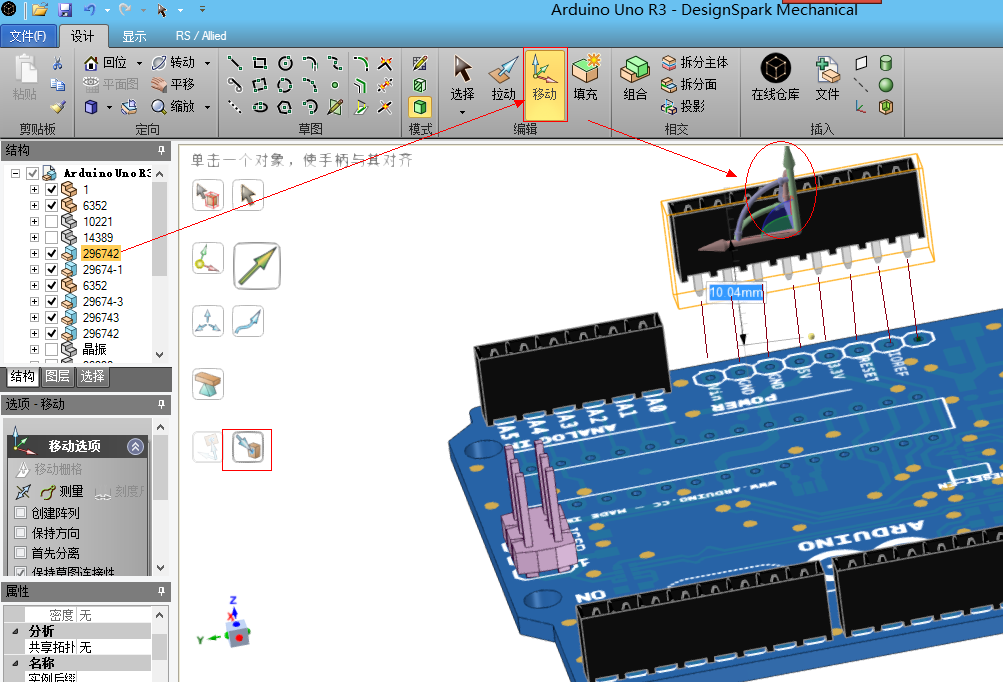Select the 缩放 (Zoom) tool

[174, 106]
